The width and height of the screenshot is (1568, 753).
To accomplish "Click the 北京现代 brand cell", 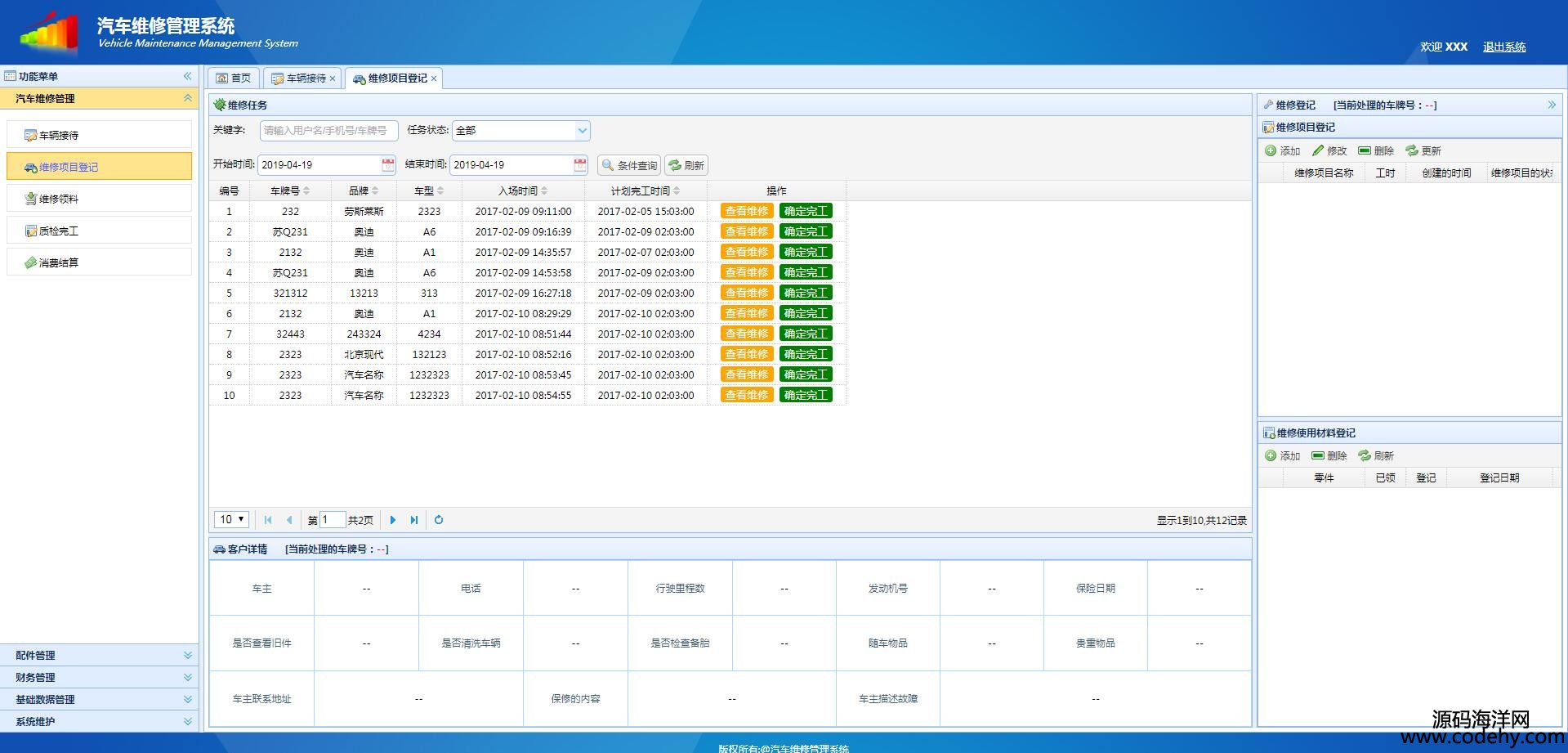I will [x=364, y=354].
